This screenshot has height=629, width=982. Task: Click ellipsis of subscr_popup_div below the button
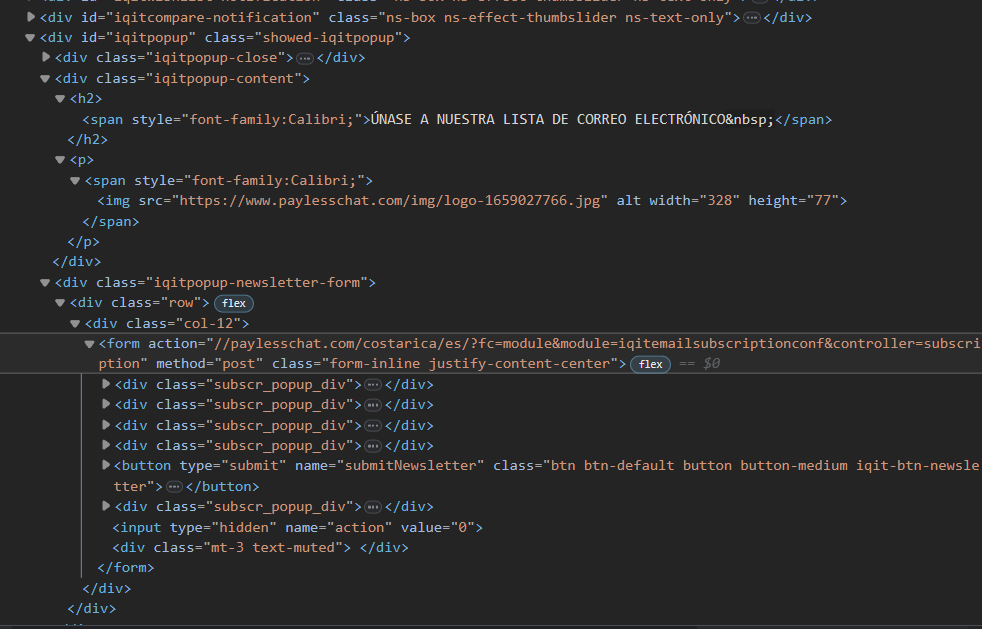click(x=373, y=507)
